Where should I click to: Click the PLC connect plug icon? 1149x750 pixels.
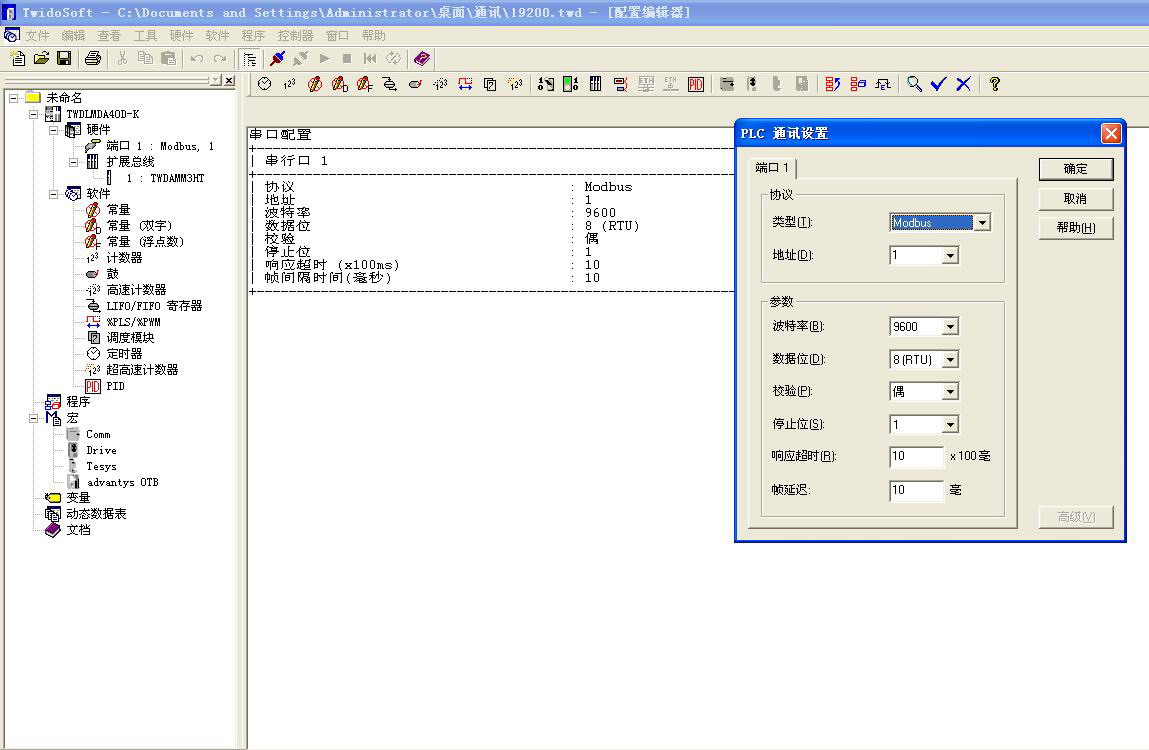click(278, 59)
